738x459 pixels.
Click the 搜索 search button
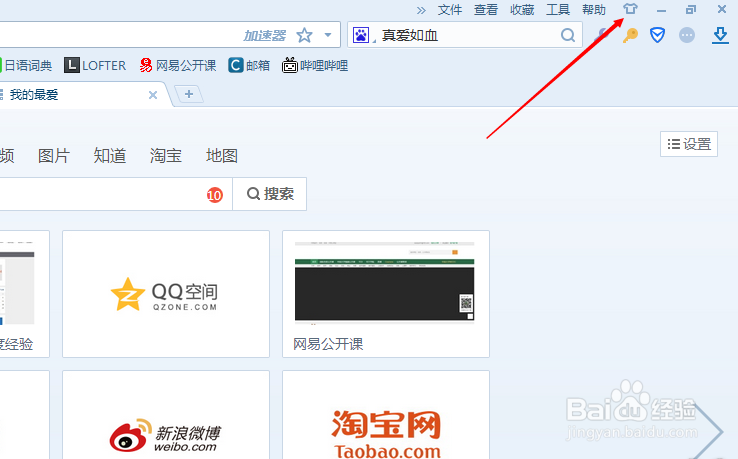(x=270, y=194)
